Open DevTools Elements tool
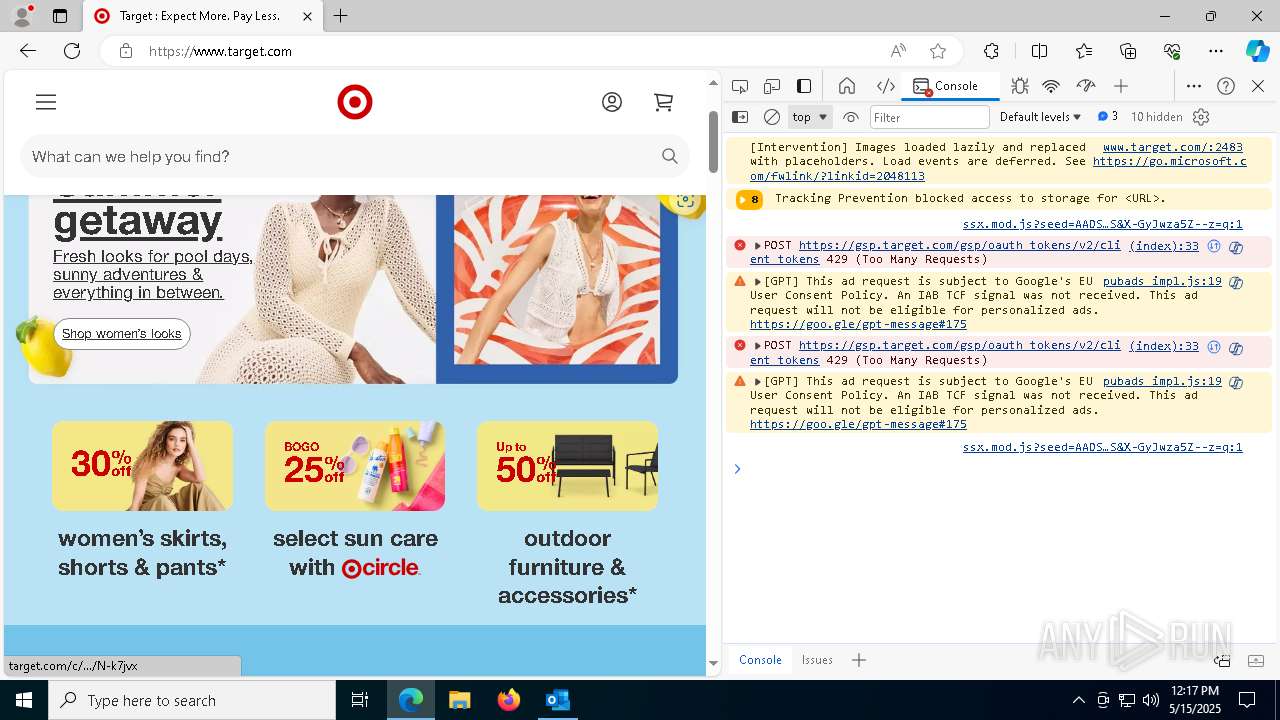Image resolution: width=1280 pixels, height=720 pixels. pyautogui.click(x=885, y=86)
